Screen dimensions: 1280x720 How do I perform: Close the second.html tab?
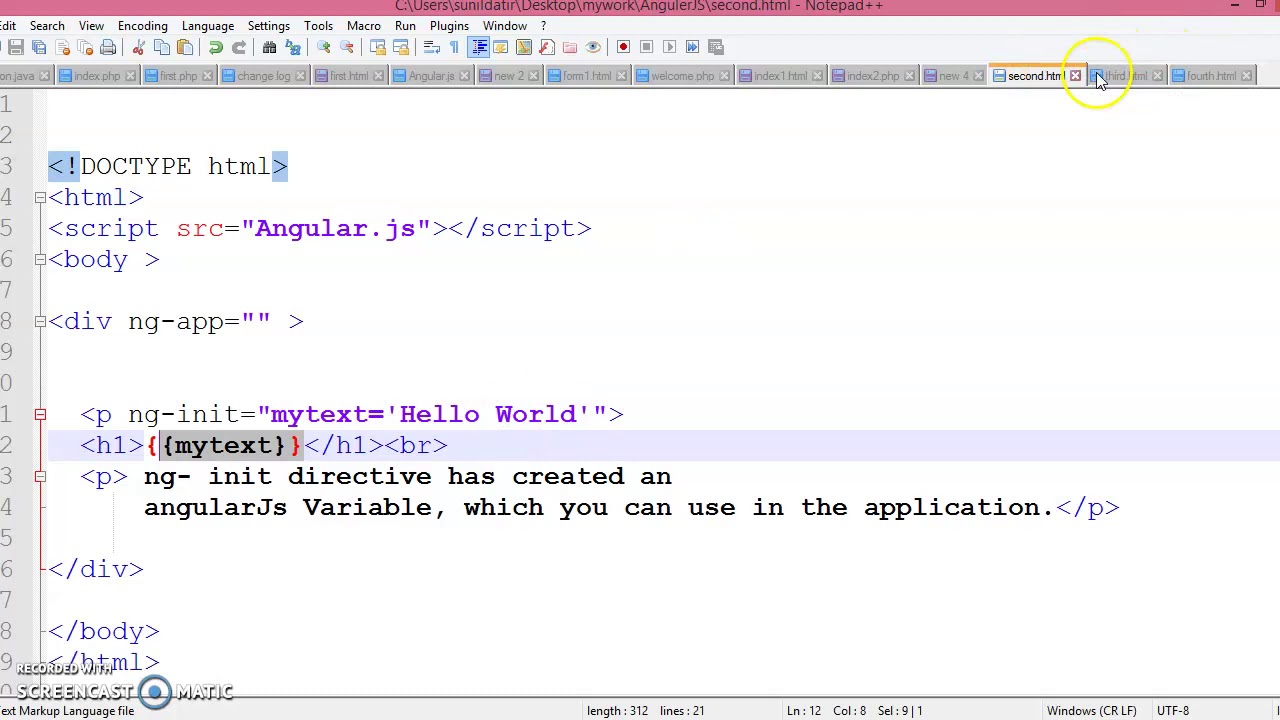1075,76
